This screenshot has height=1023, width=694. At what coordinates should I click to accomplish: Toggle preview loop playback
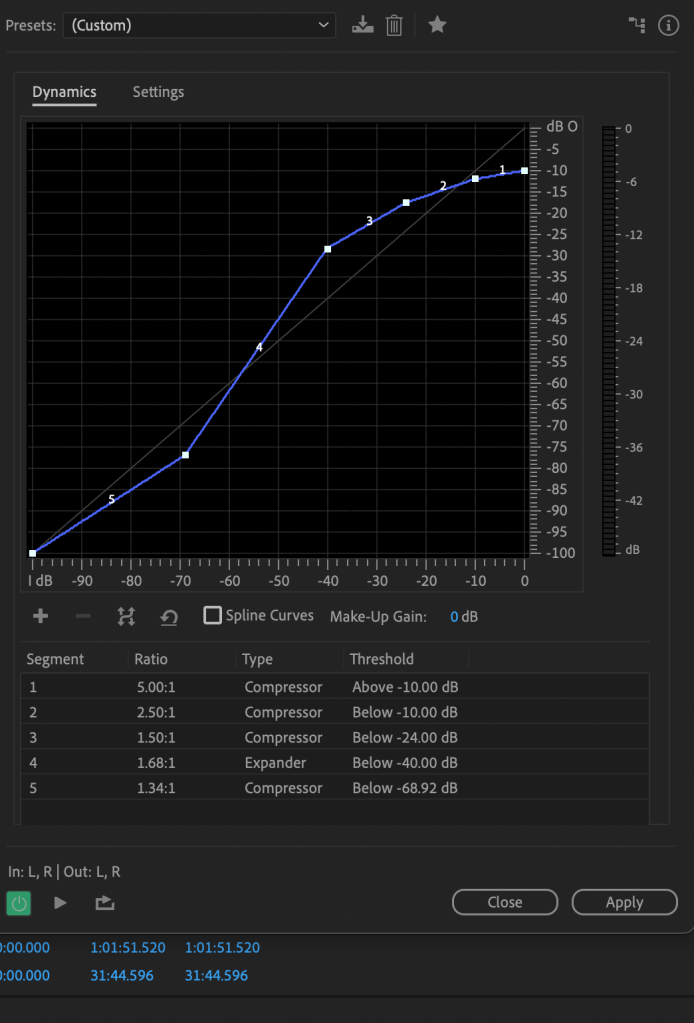[x=104, y=903]
